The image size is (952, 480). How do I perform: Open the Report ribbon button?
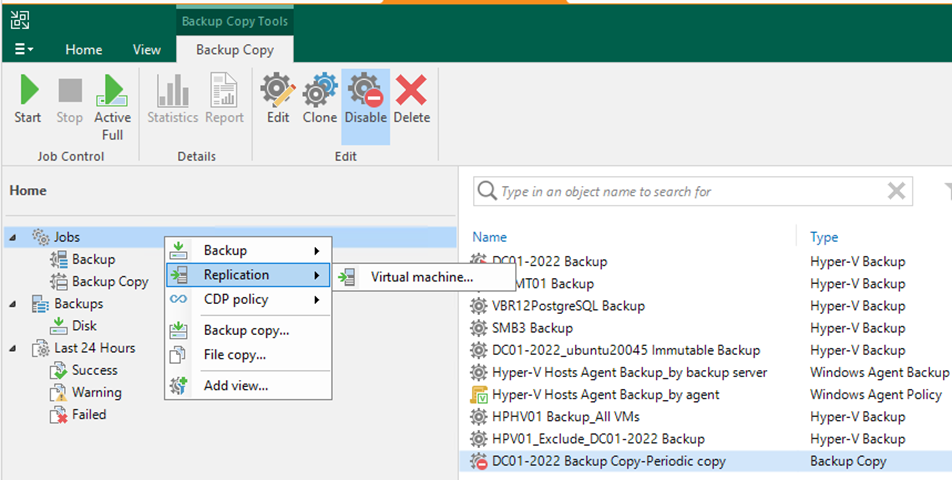[x=224, y=101]
